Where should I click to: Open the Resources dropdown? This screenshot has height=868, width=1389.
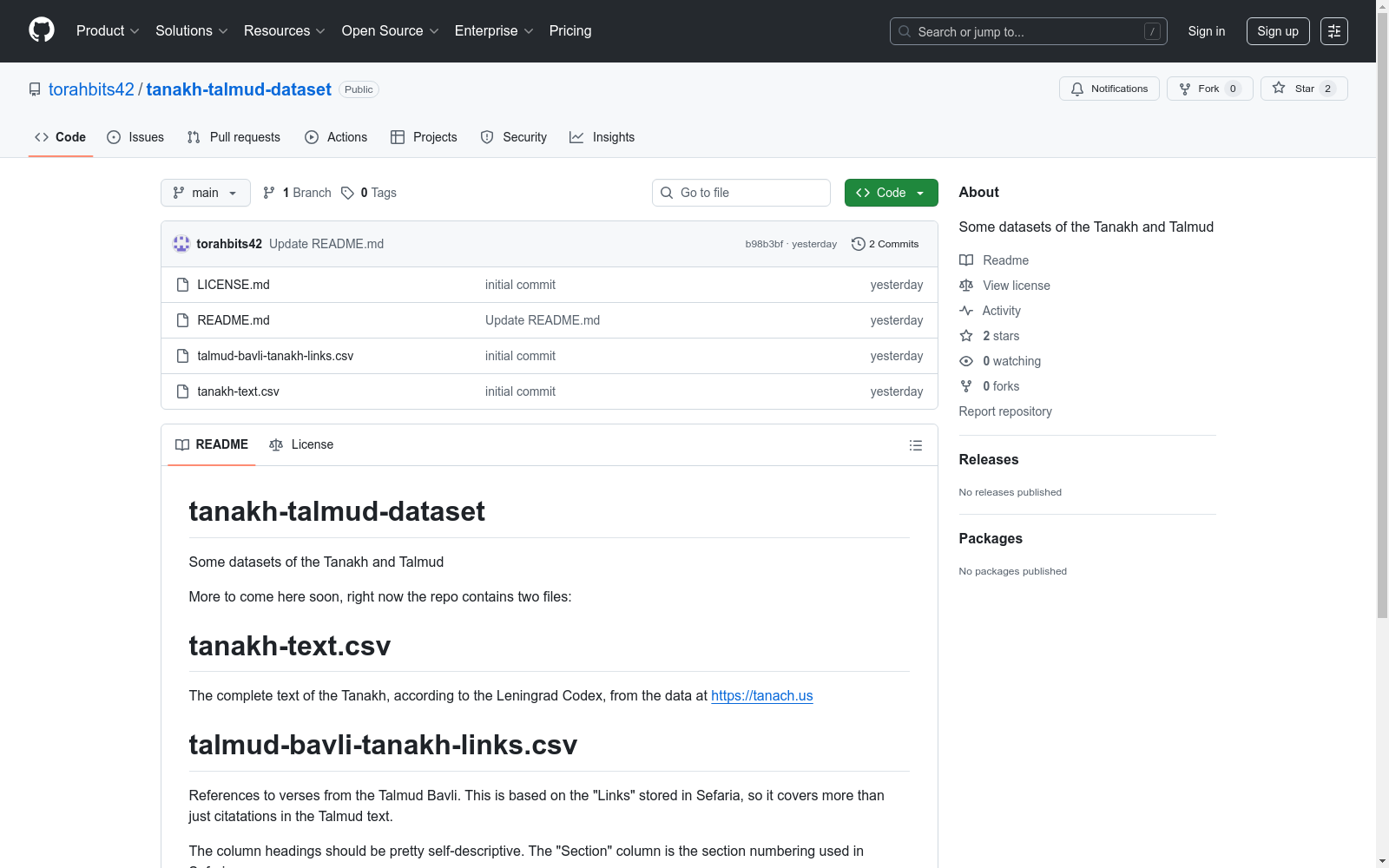(285, 31)
